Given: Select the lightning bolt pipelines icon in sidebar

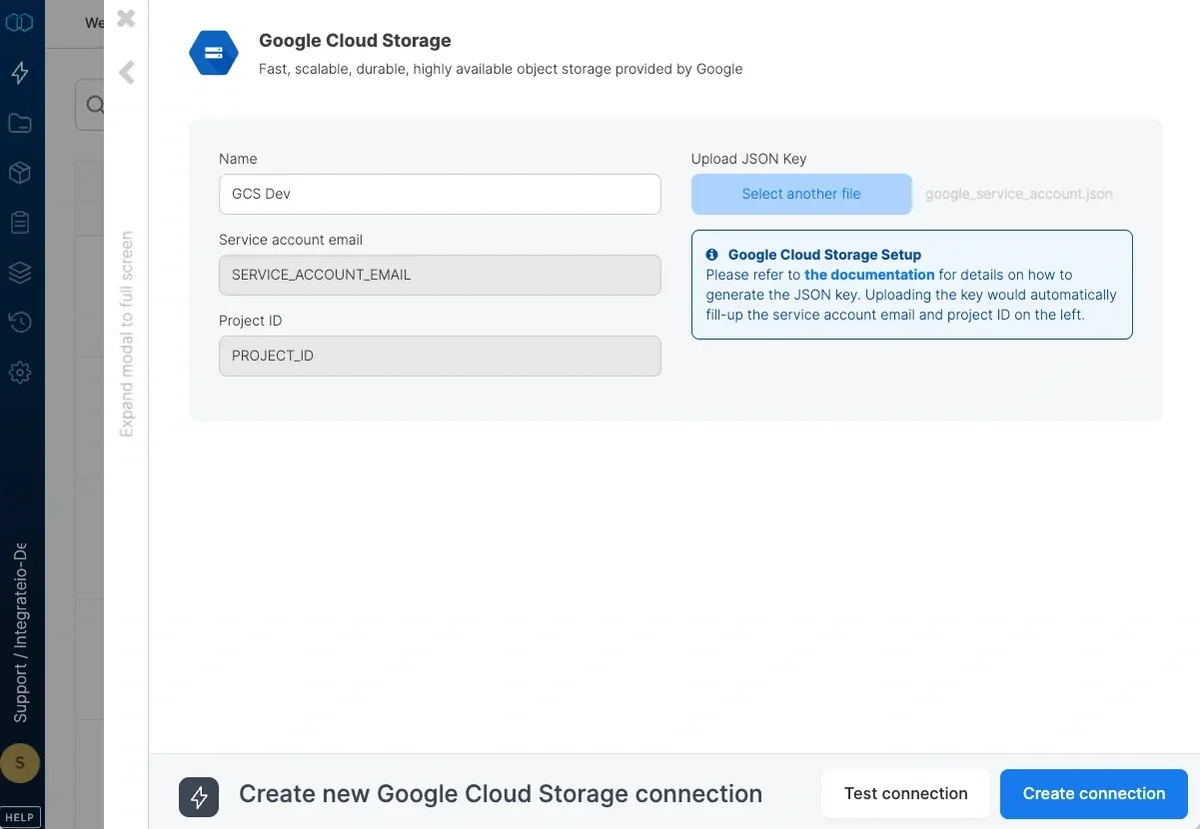Looking at the screenshot, I should pos(20,72).
